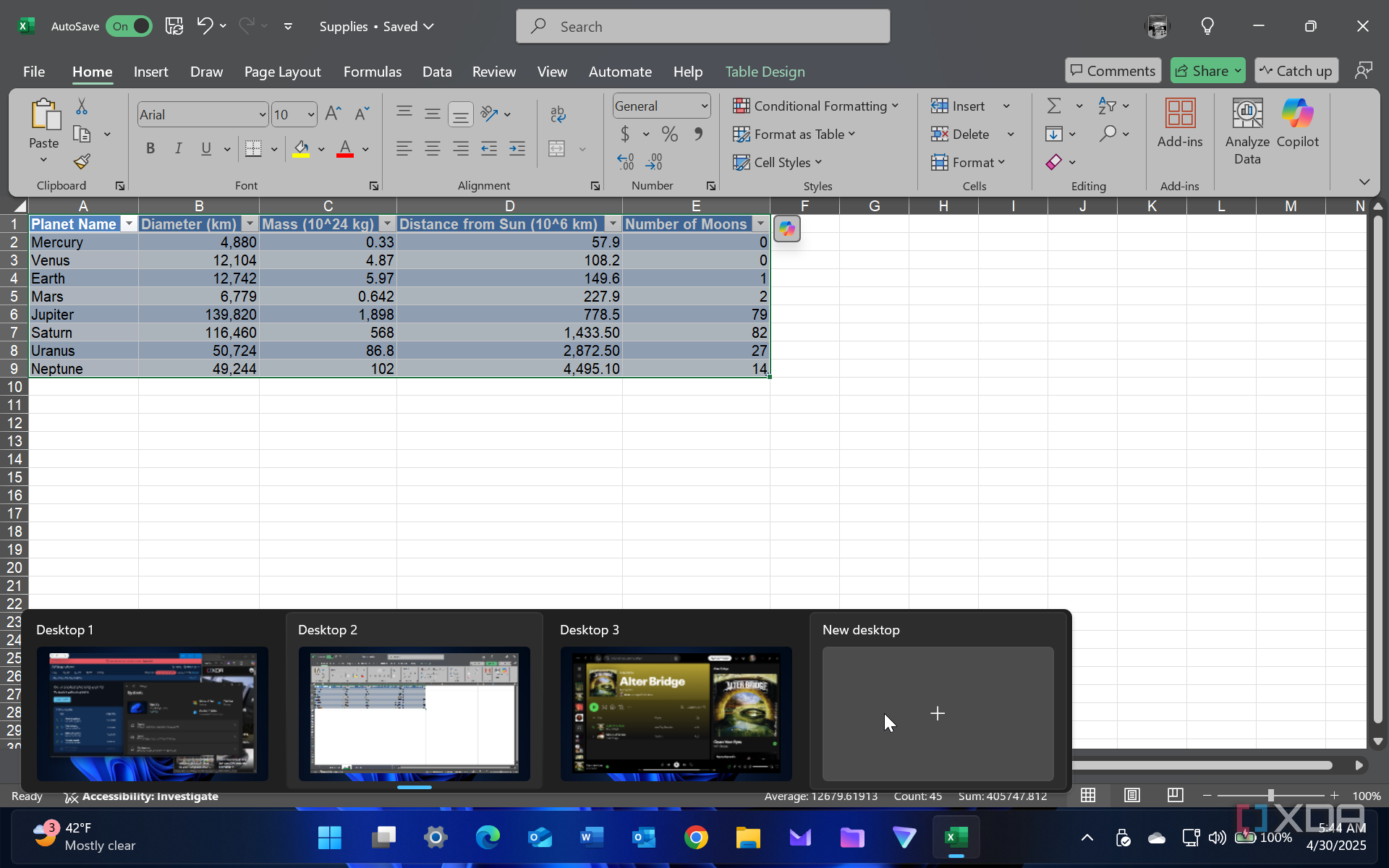
Task: Switch to the Desktop 3 thumbnail
Action: pyautogui.click(x=676, y=713)
